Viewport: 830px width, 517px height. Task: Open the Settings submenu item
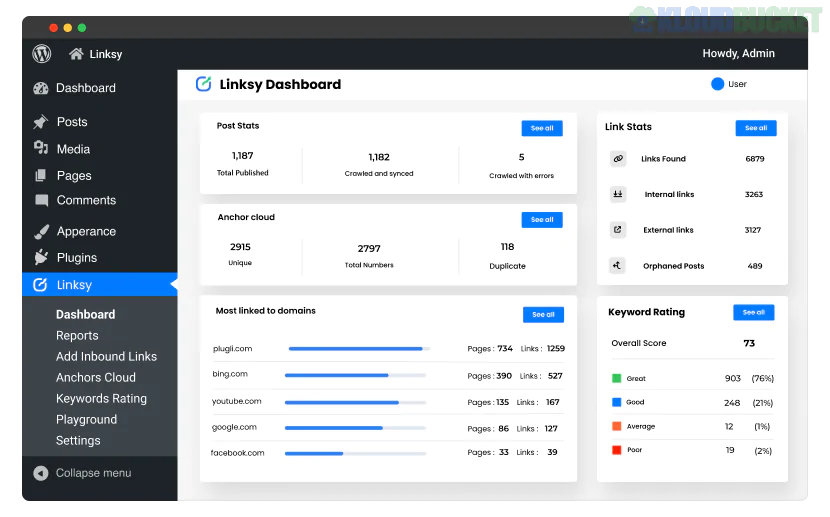click(x=78, y=440)
